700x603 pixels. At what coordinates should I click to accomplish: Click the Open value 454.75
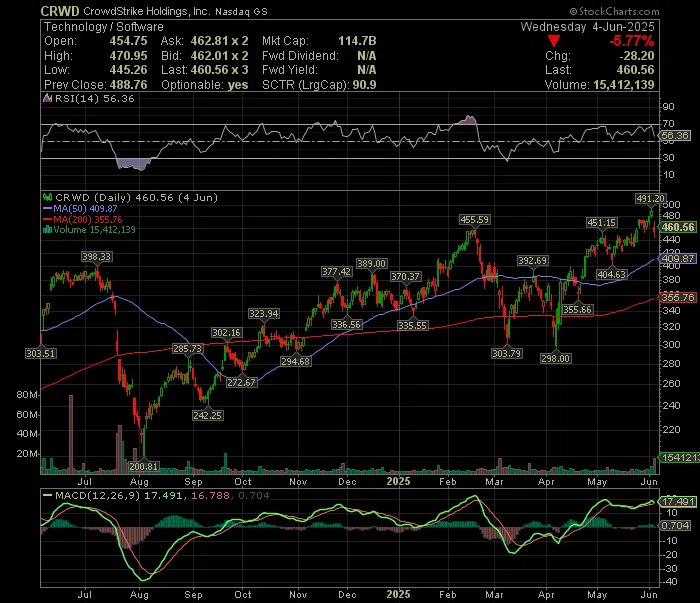click(129, 41)
